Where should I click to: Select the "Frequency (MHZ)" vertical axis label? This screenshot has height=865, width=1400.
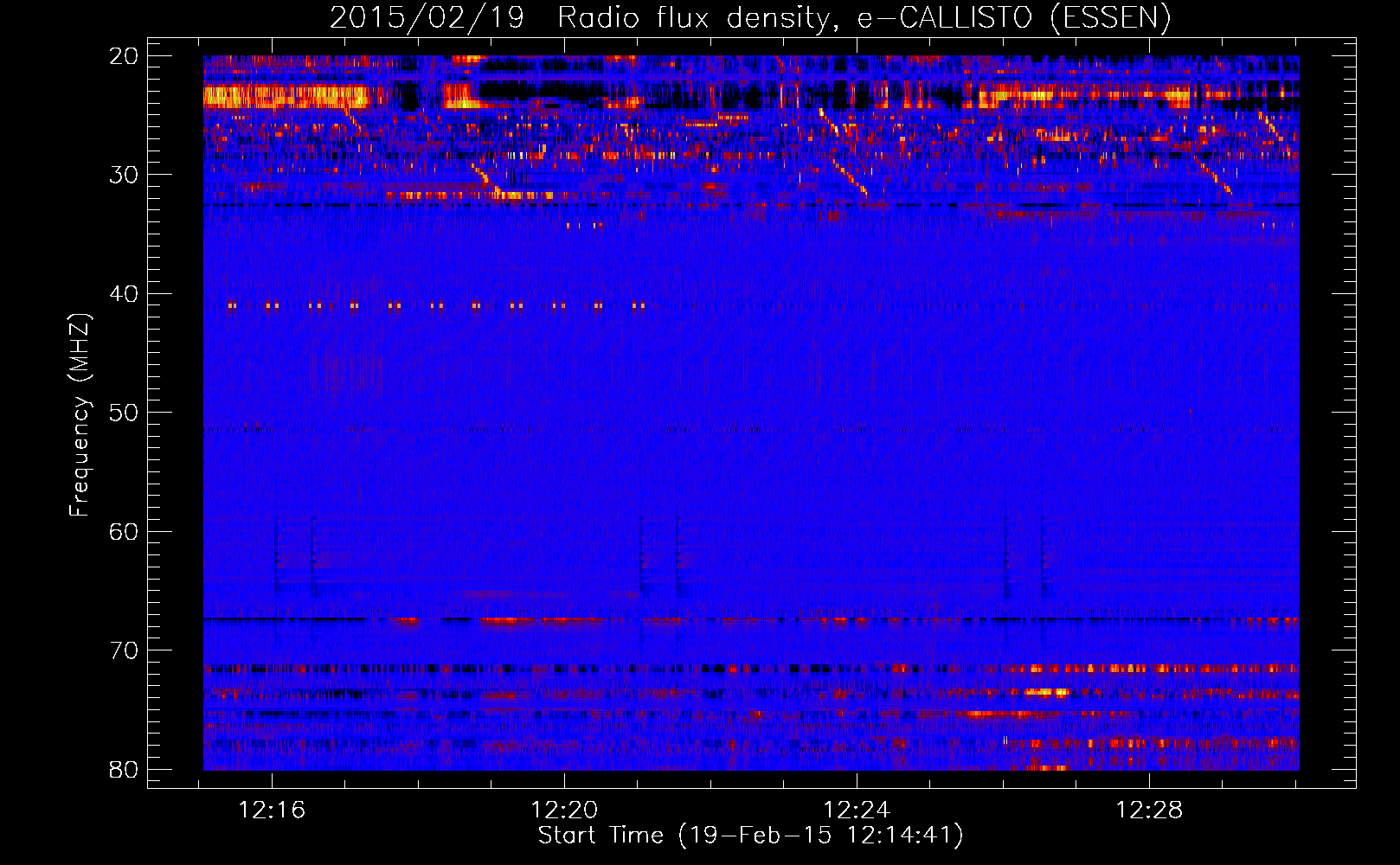pyautogui.click(x=80, y=415)
